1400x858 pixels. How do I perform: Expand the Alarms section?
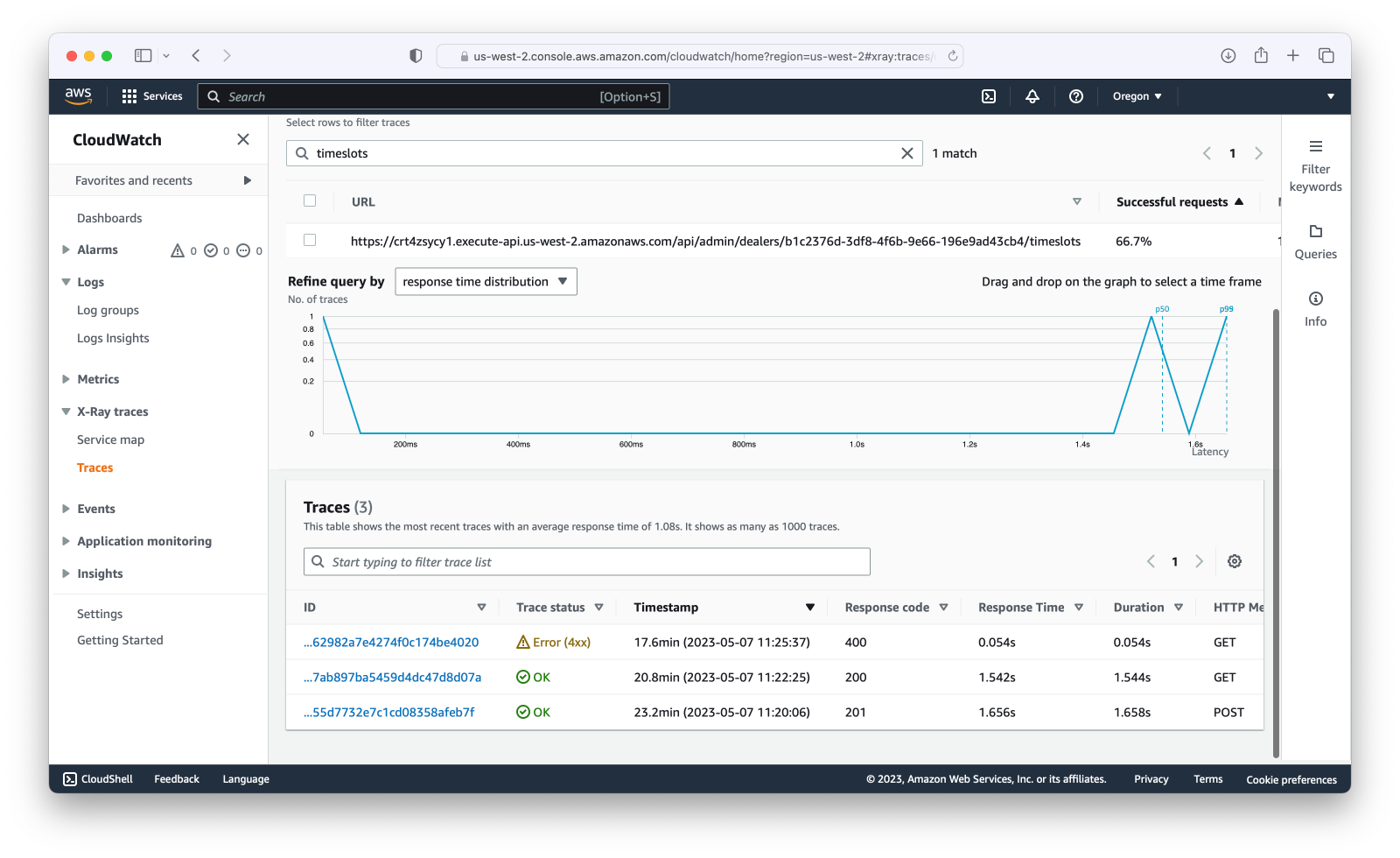pyautogui.click(x=66, y=250)
